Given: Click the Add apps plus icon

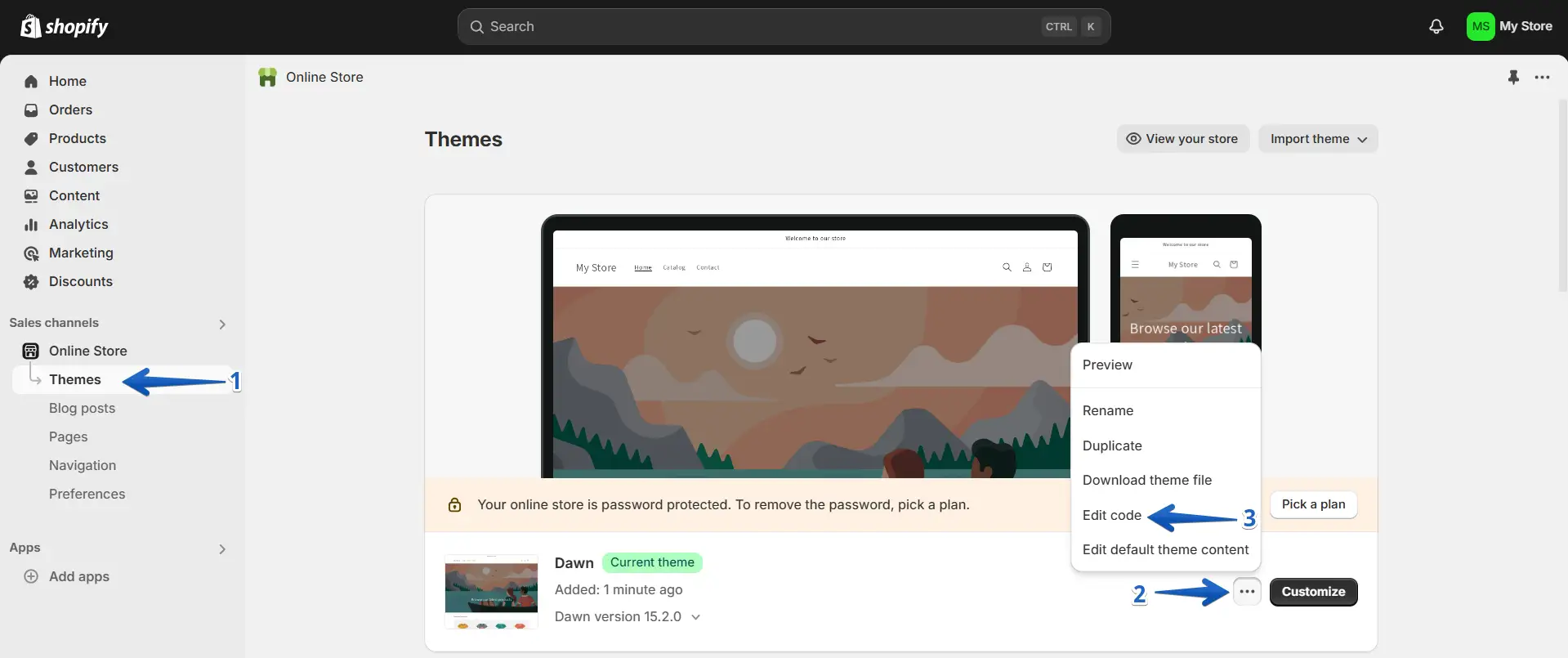Looking at the screenshot, I should tap(31, 576).
